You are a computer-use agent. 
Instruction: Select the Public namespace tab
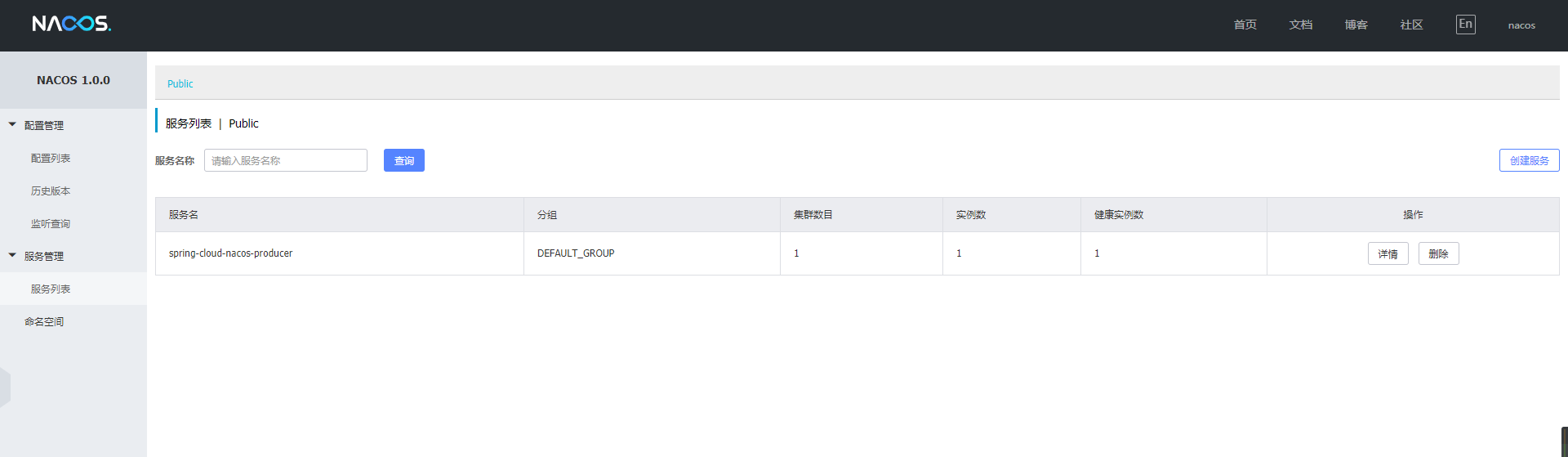tap(180, 83)
